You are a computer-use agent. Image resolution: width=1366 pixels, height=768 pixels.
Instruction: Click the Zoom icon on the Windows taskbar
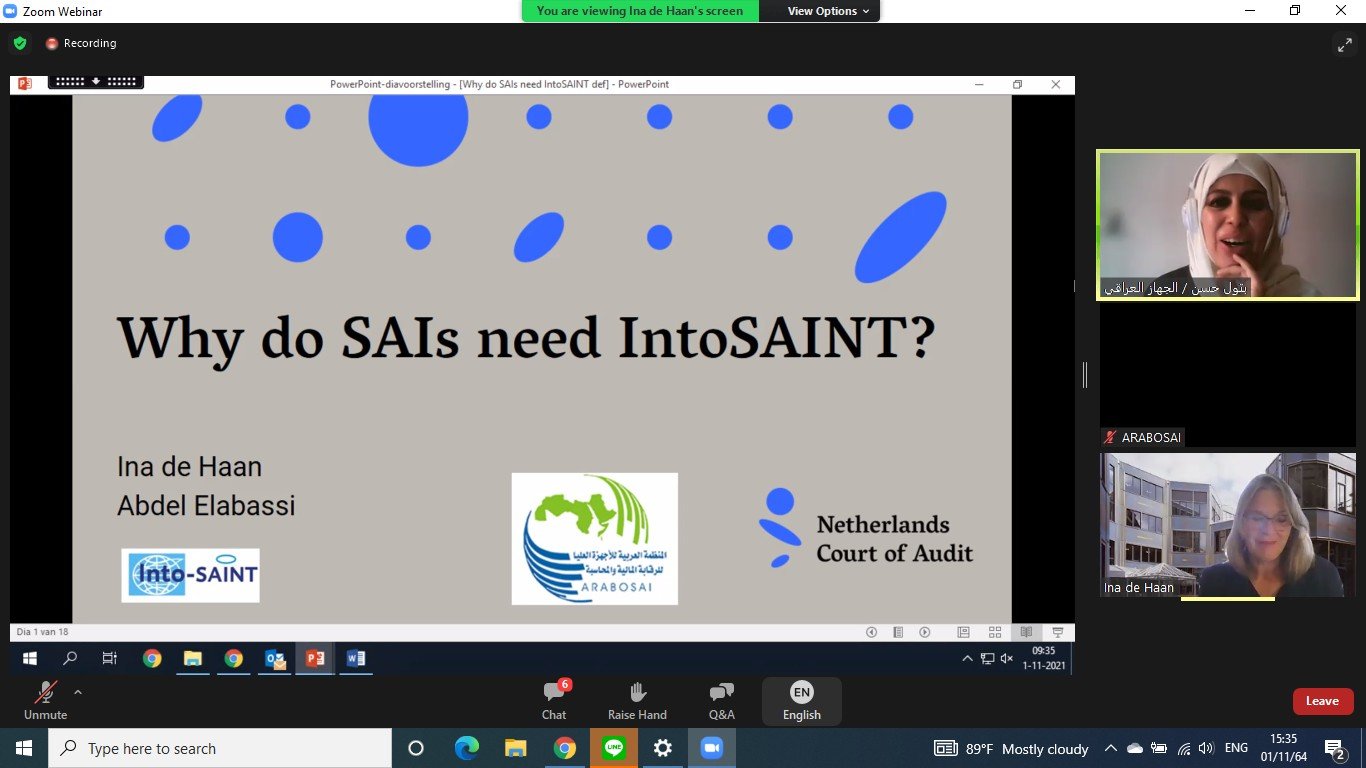712,748
